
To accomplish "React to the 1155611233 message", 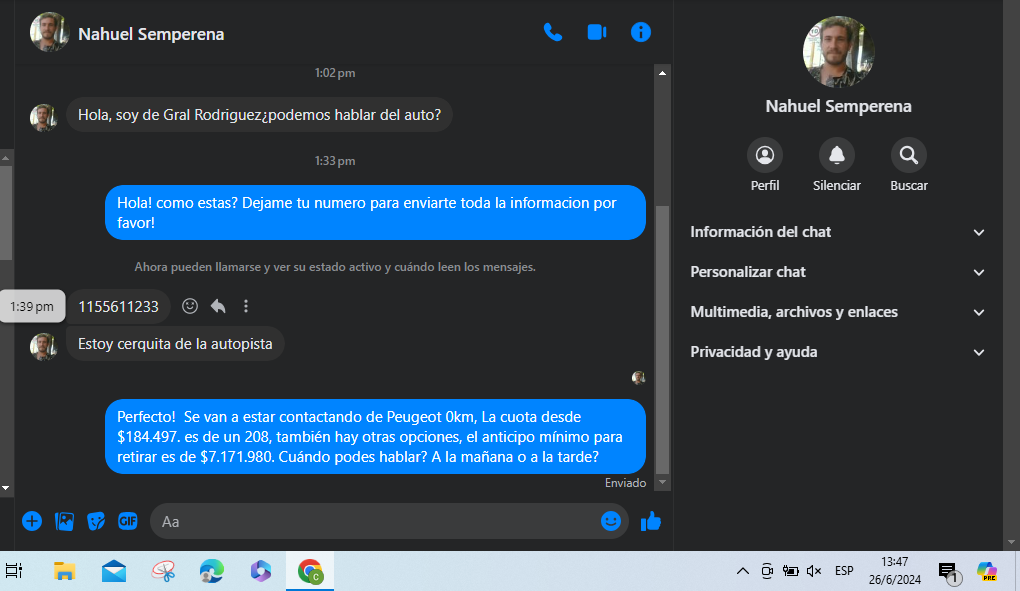I will (190, 307).
